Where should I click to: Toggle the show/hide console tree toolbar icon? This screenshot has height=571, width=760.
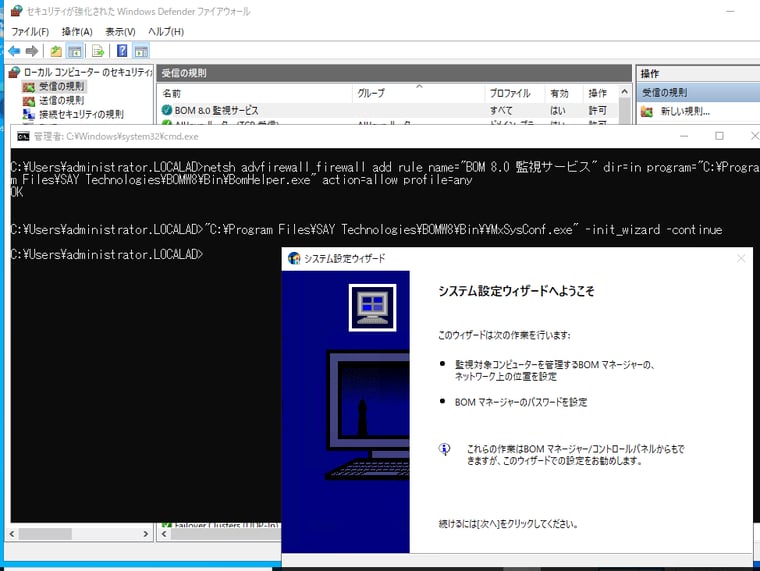74,51
